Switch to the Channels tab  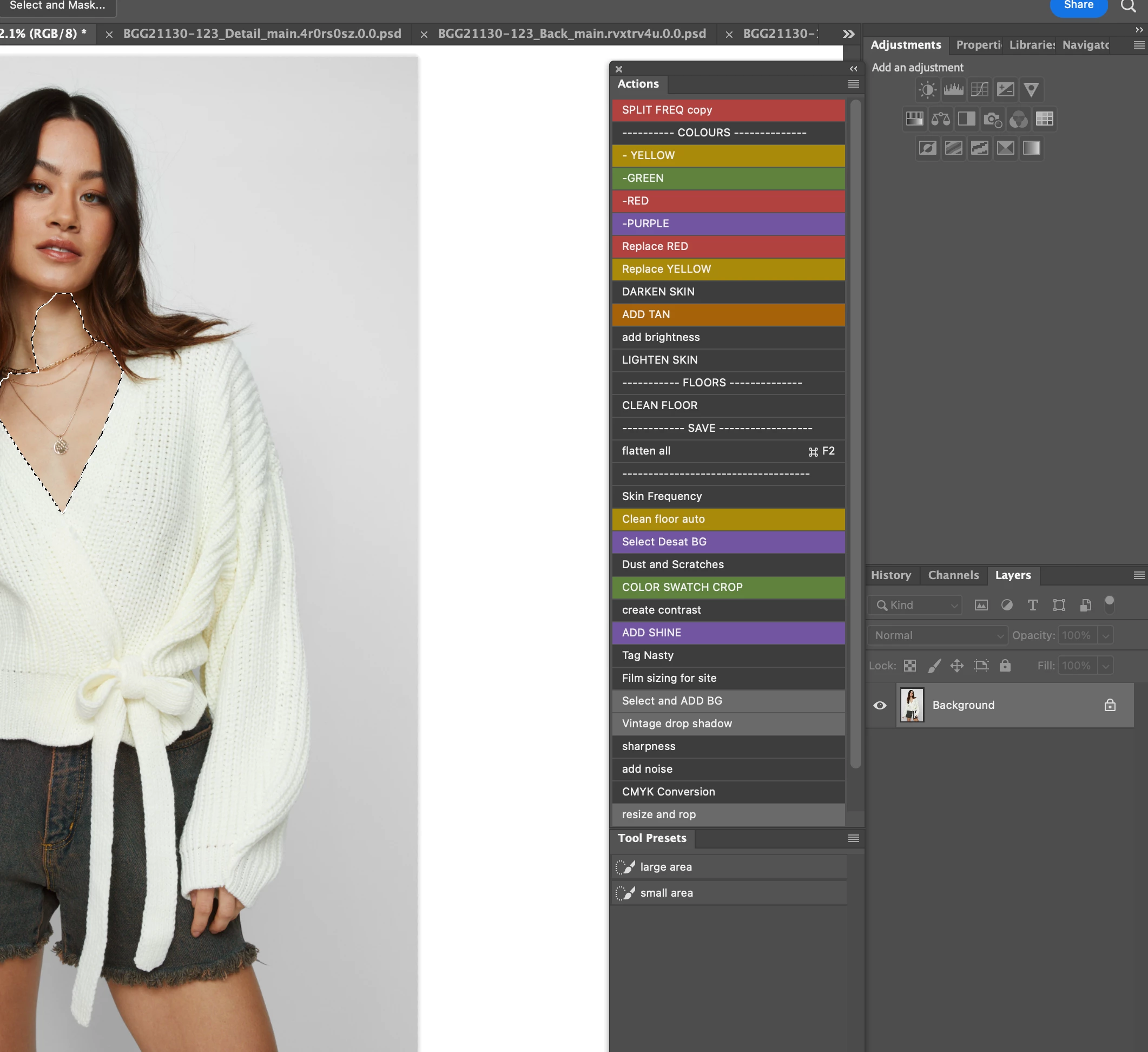953,575
